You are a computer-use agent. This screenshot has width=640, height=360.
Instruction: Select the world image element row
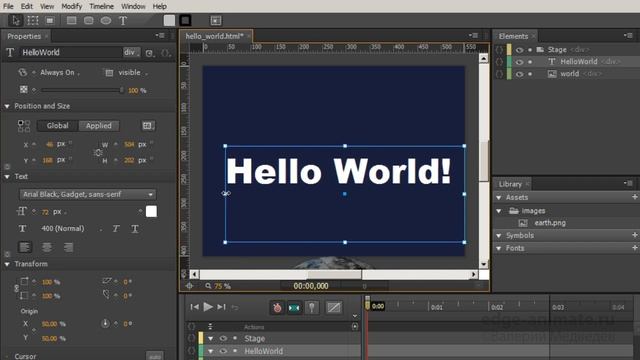(x=567, y=74)
